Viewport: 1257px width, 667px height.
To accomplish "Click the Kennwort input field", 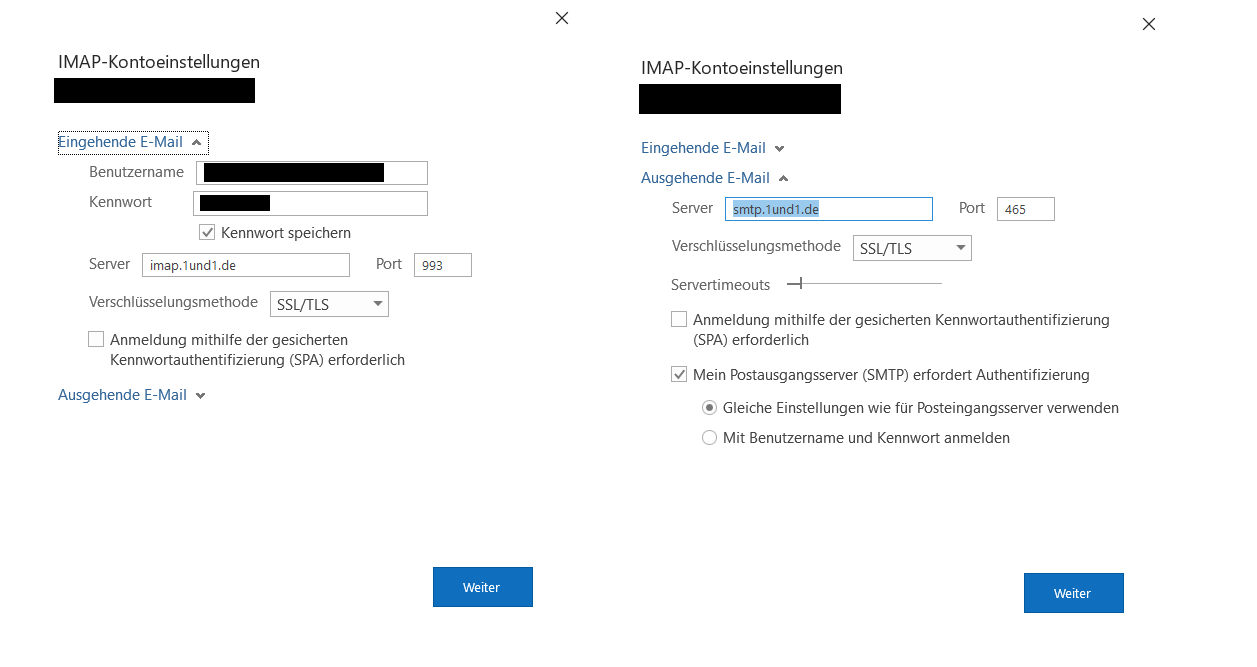I will point(310,204).
